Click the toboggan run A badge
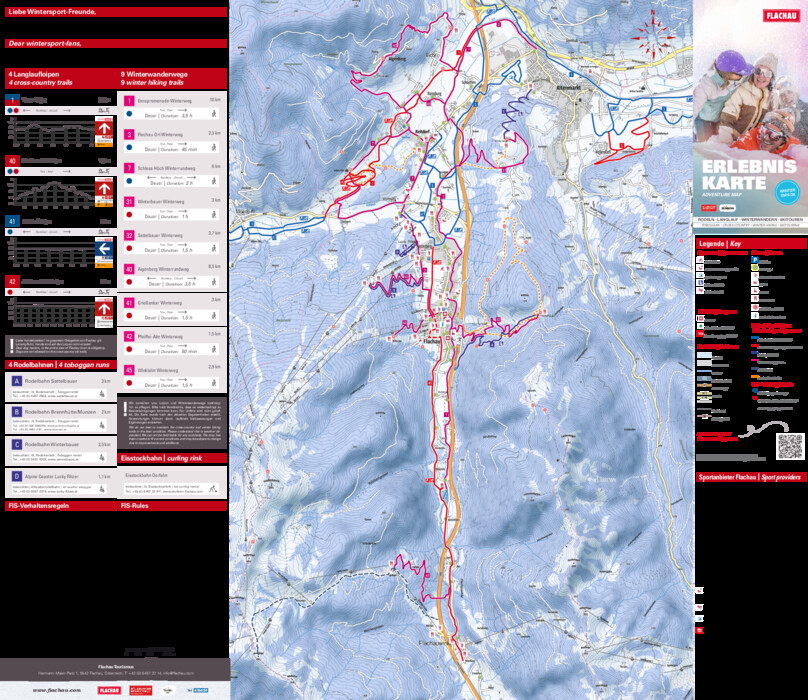This screenshot has height=700, width=808. [16, 381]
